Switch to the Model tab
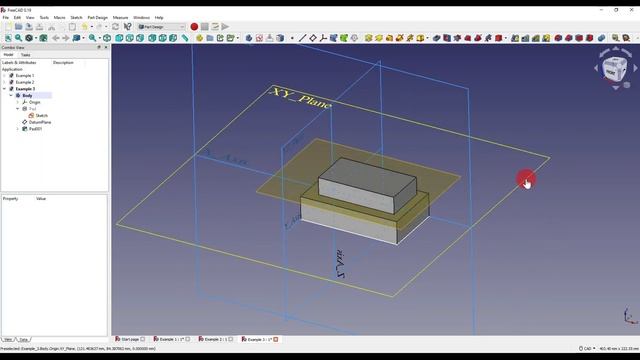640x360 pixels. (x=8, y=55)
